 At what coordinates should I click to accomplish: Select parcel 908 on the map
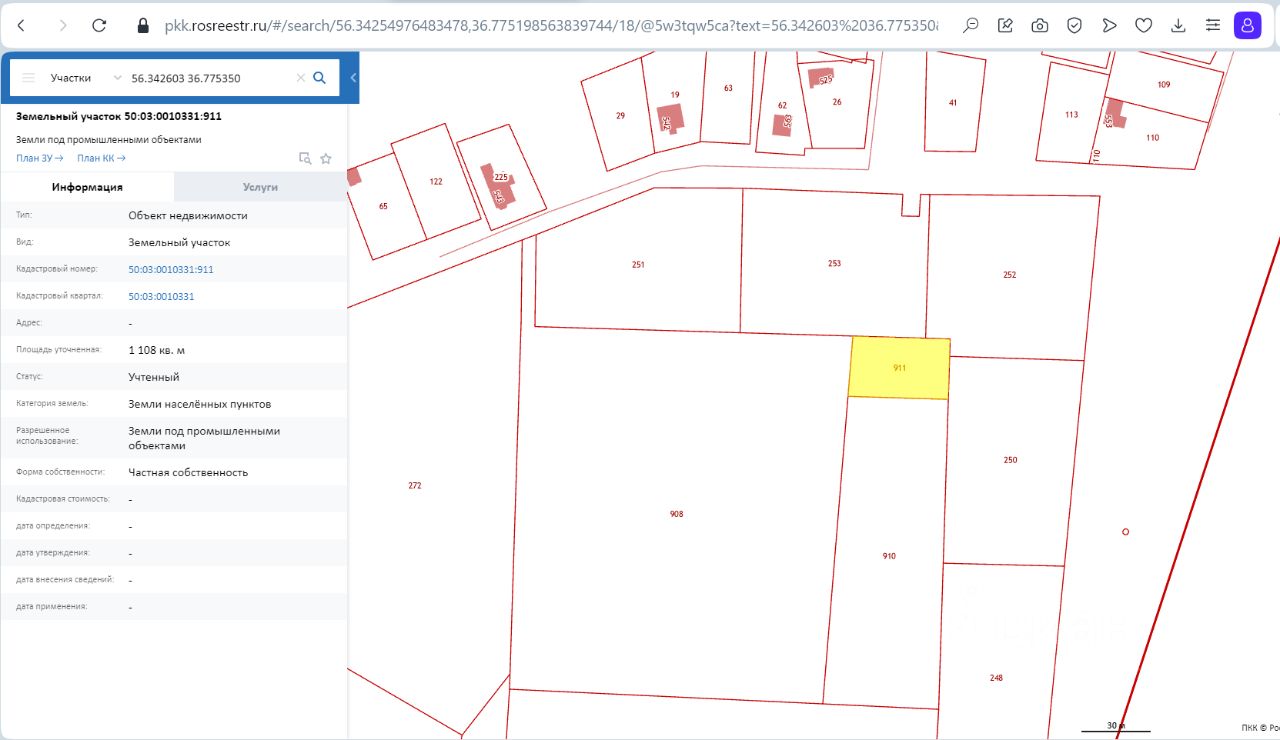pos(676,514)
